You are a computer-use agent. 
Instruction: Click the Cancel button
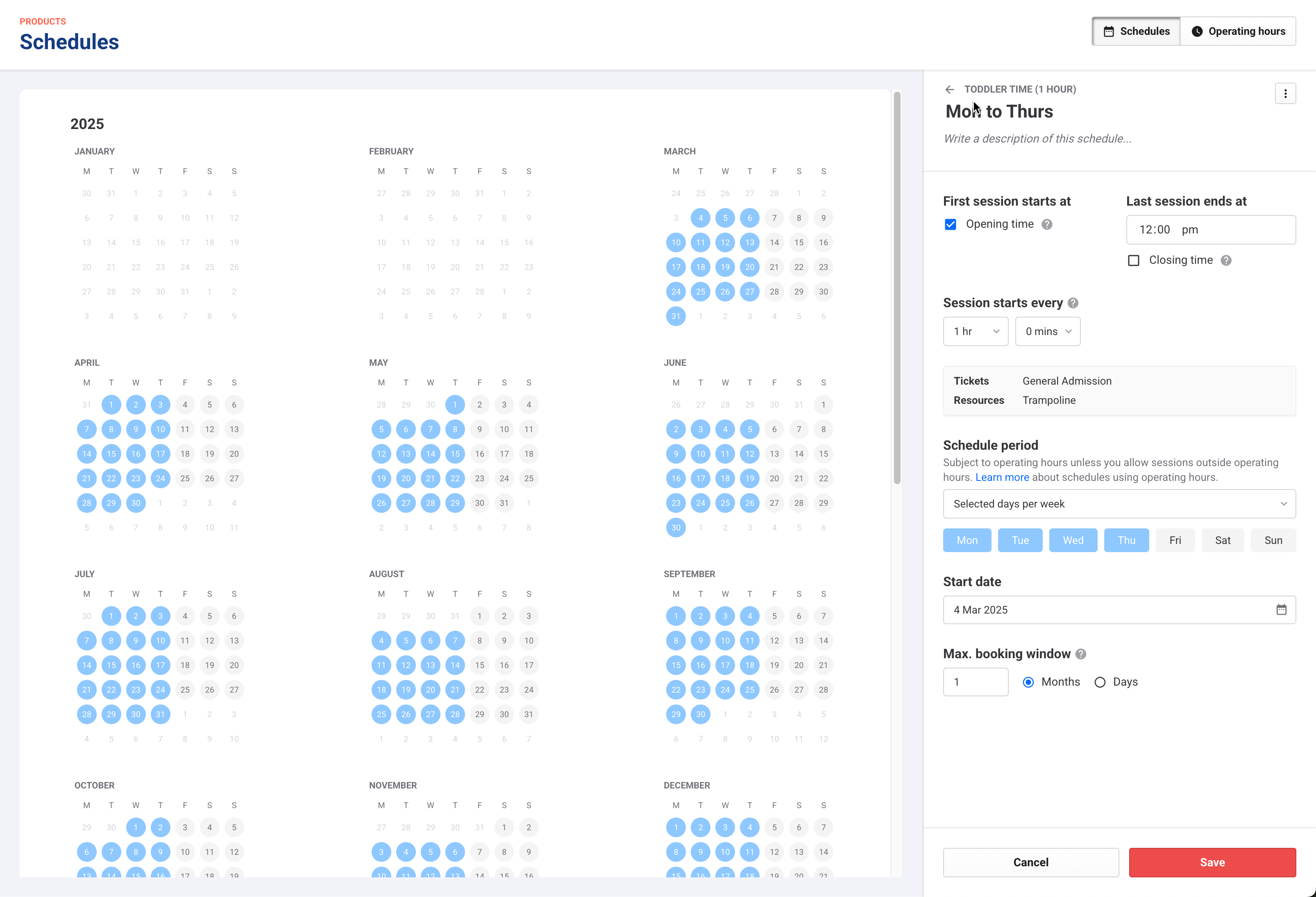pyautogui.click(x=1030, y=863)
